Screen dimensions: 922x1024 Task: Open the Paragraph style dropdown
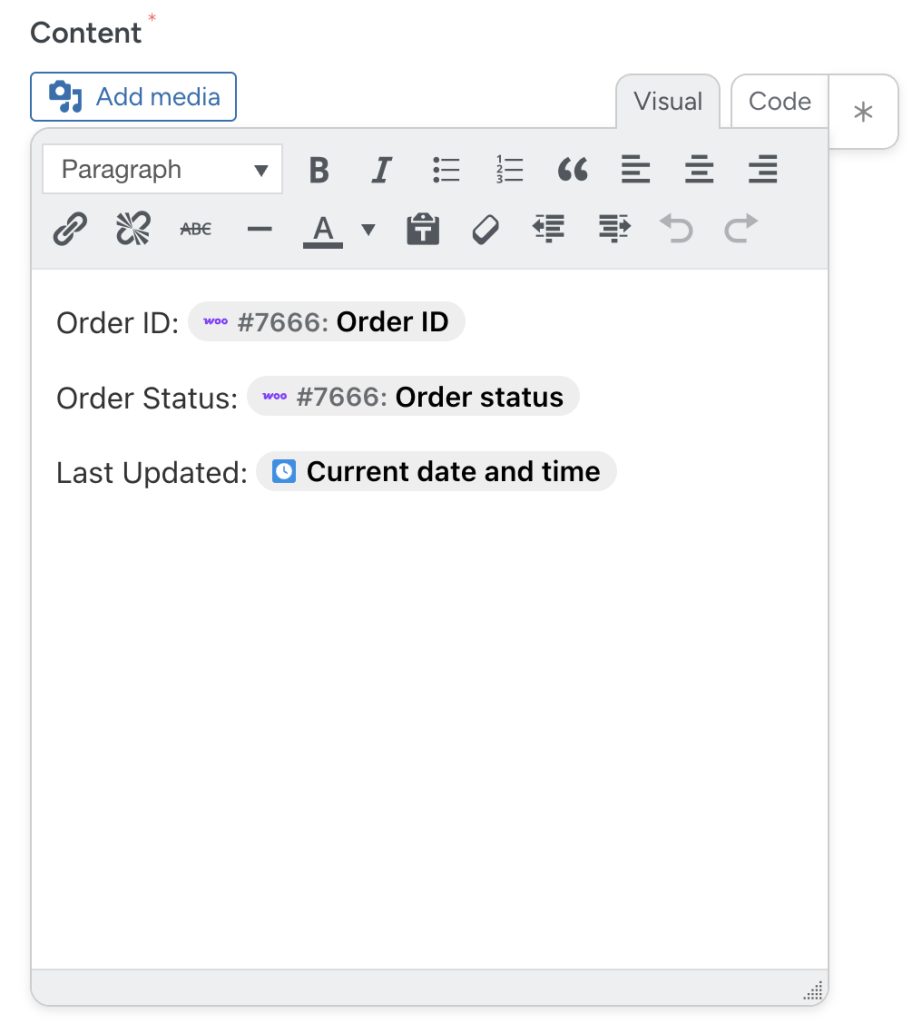162,169
